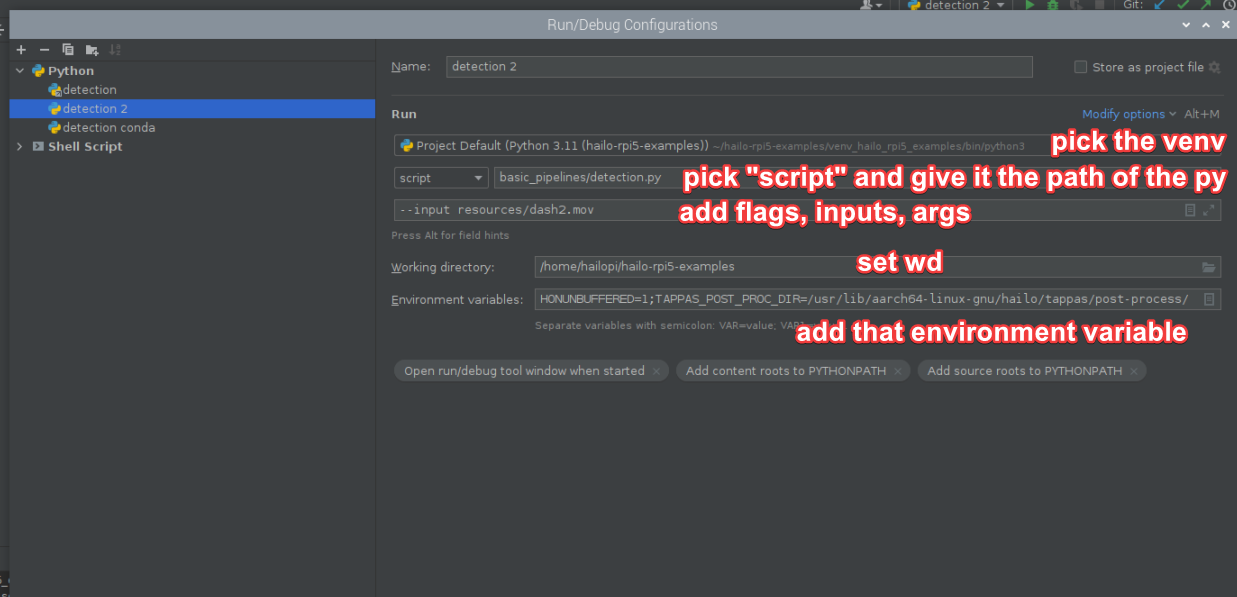1237x597 pixels.
Task: Click the green Debug bug icon
Action: pyautogui.click(x=1053, y=5)
